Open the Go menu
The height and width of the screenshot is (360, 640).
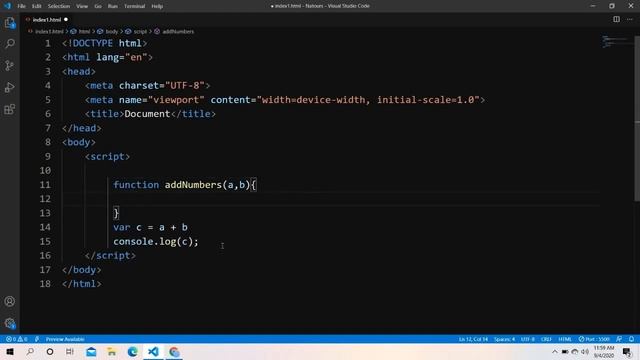(x=98, y=6)
